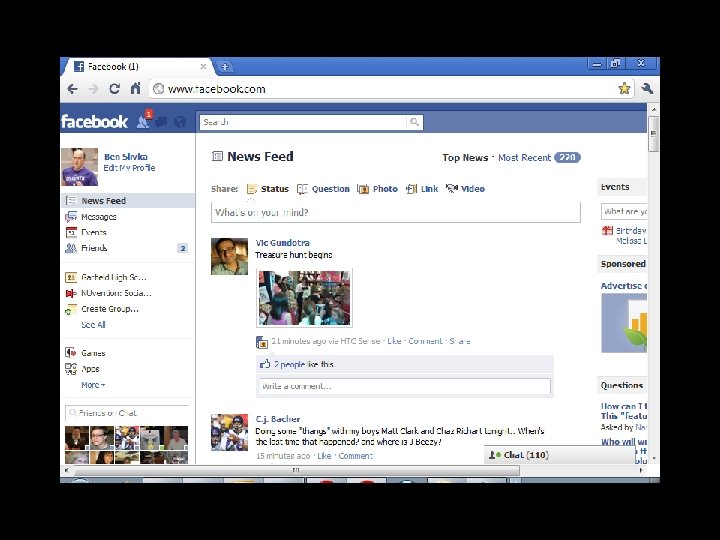Click Comment on Vic Gundotra's post
720x540 pixels.
(425, 341)
